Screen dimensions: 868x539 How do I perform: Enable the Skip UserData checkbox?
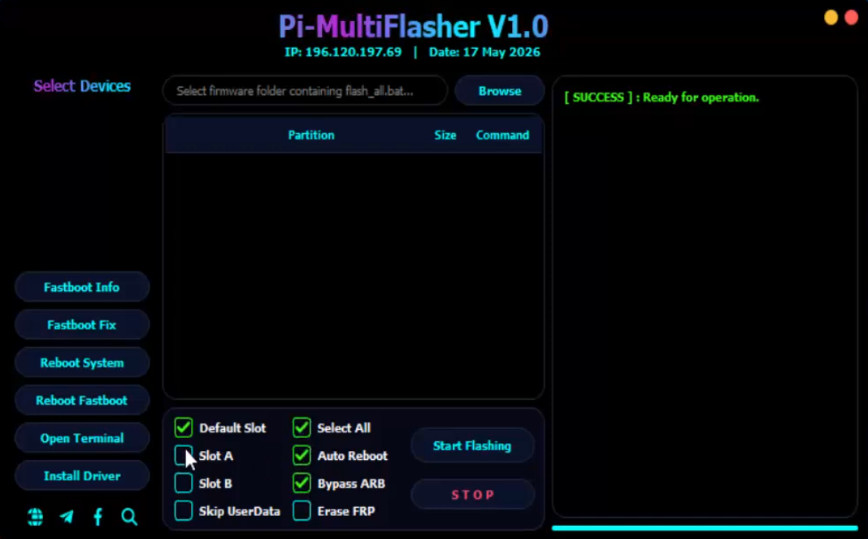coord(183,511)
